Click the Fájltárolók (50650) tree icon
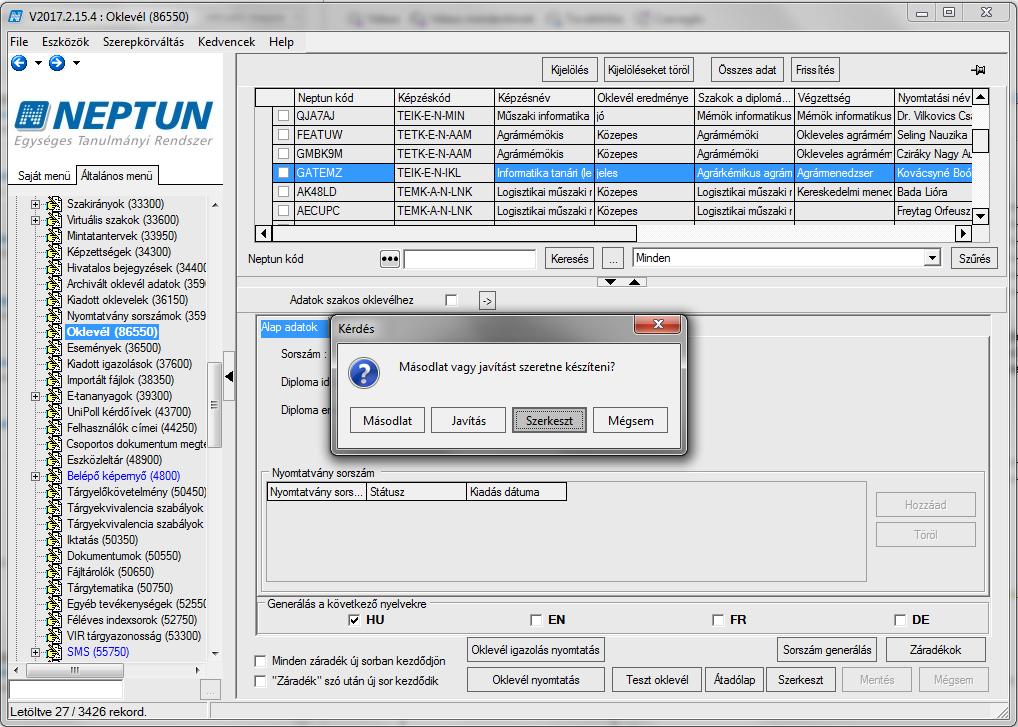The height and width of the screenshot is (727, 1018). pos(54,573)
